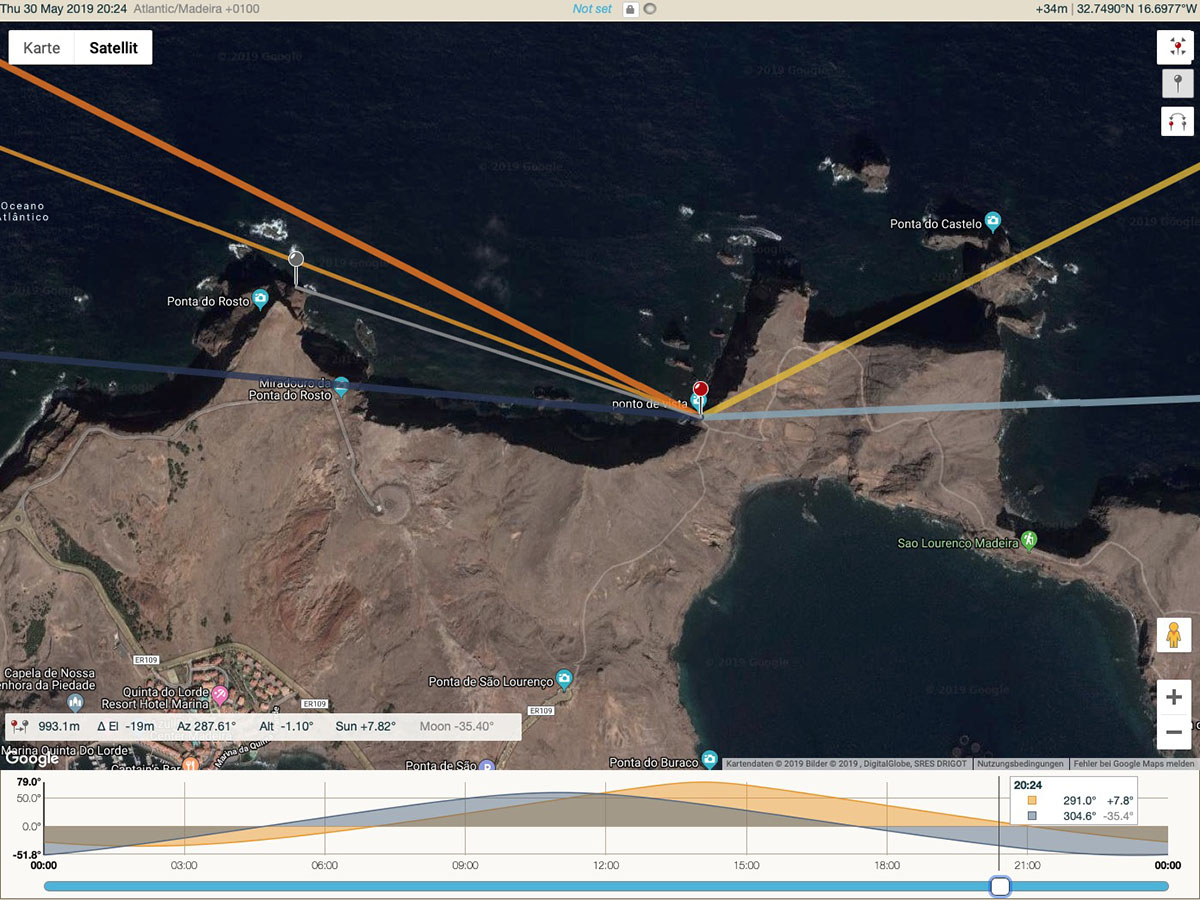1200x900 pixels.
Task: Click the 'Oceano Atlântico' map label
Action: [x=23, y=211]
